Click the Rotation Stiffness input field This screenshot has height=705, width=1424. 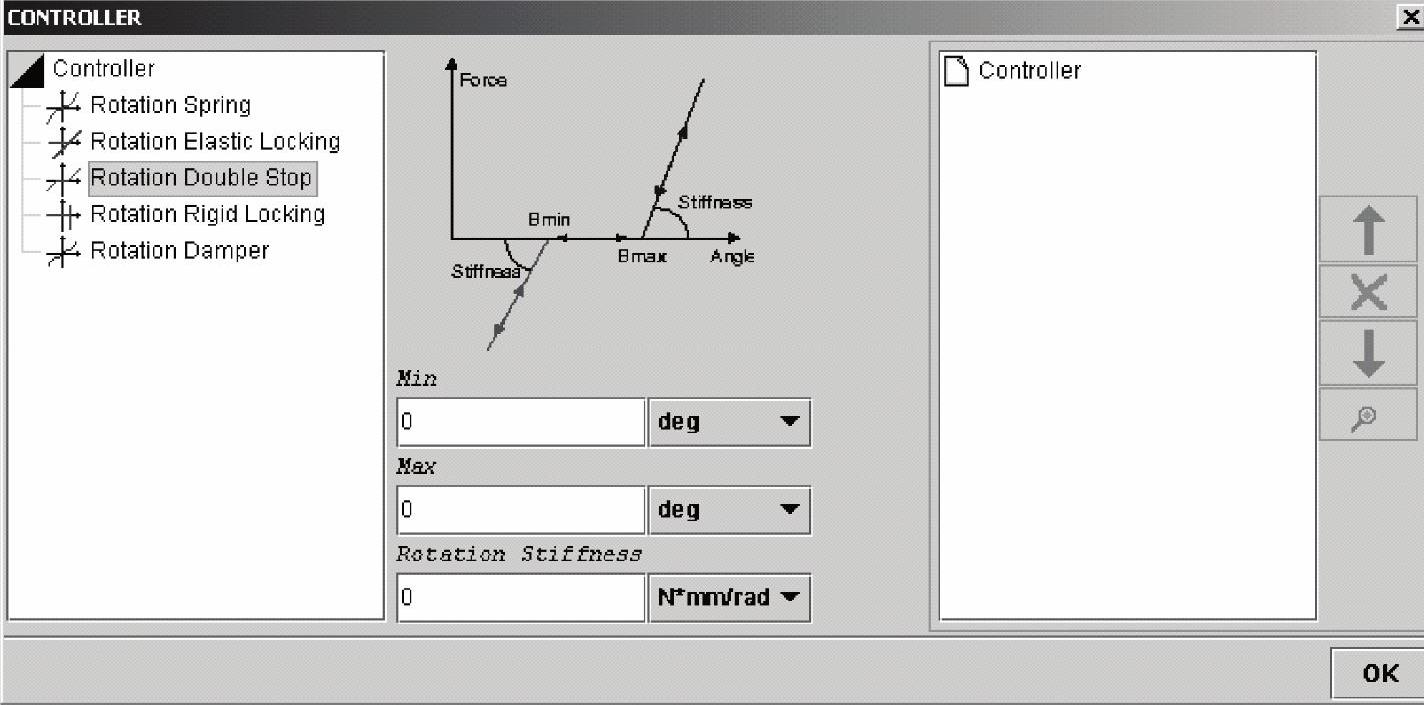[521, 598]
